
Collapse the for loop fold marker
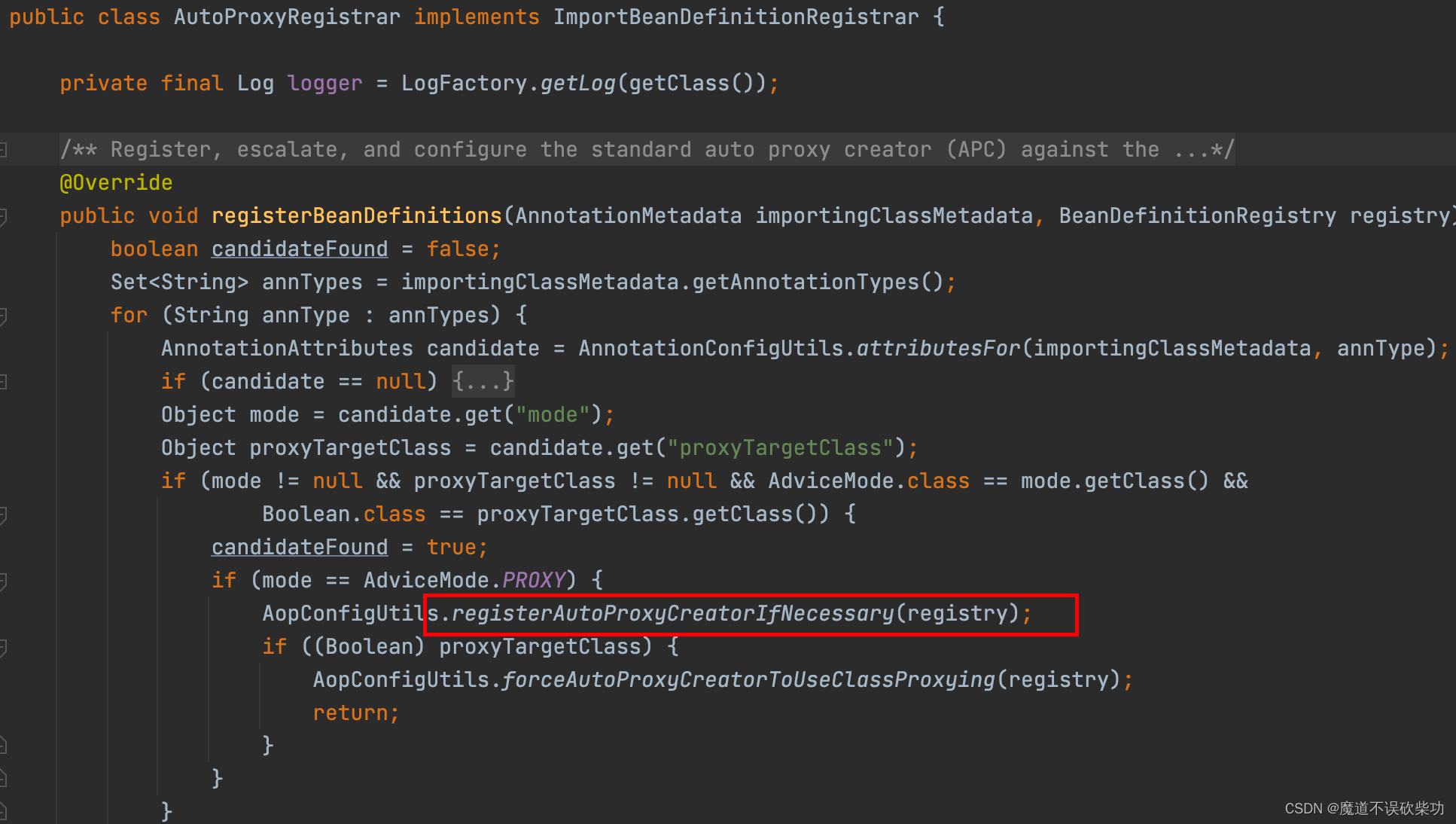3,316
